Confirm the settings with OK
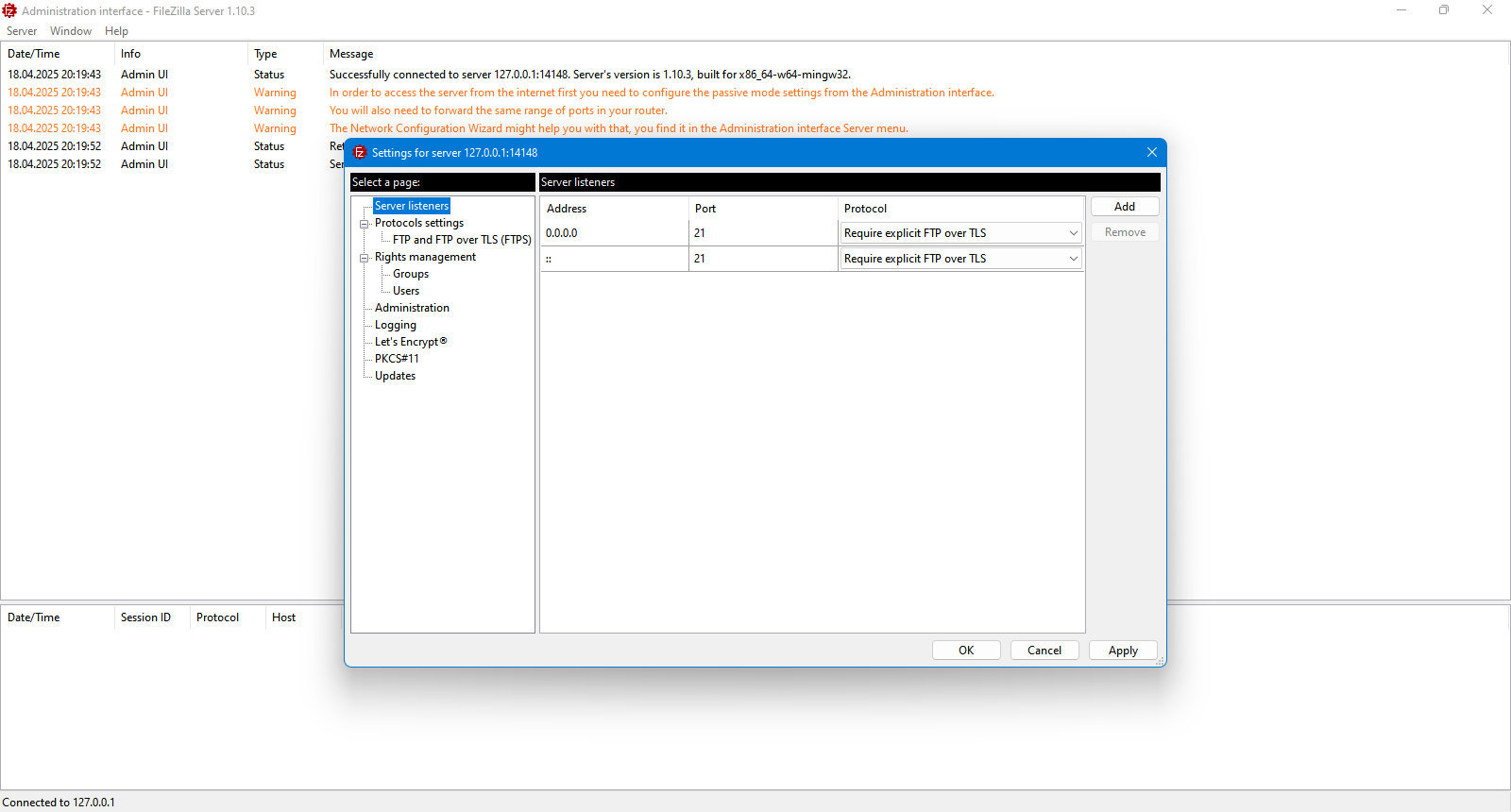 click(x=966, y=651)
